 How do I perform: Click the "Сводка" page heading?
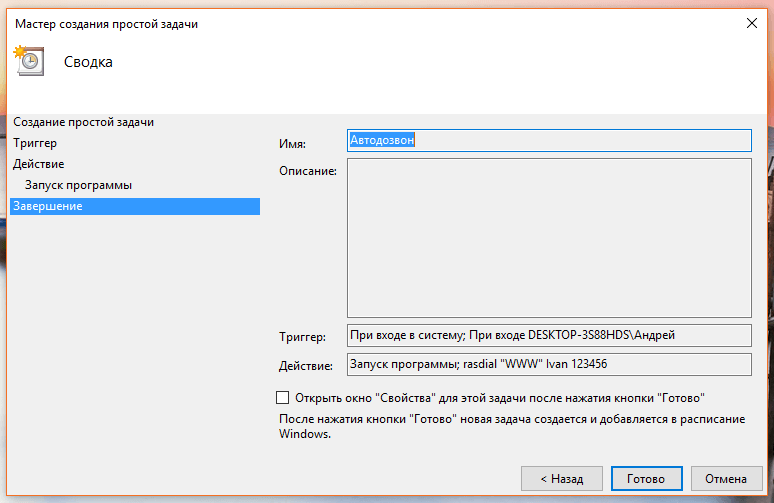[x=88, y=62]
